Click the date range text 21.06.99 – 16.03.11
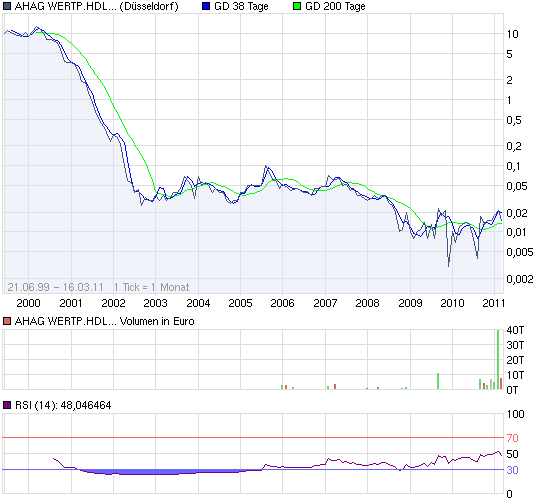This screenshot has height=502, width=545. point(56,287)
